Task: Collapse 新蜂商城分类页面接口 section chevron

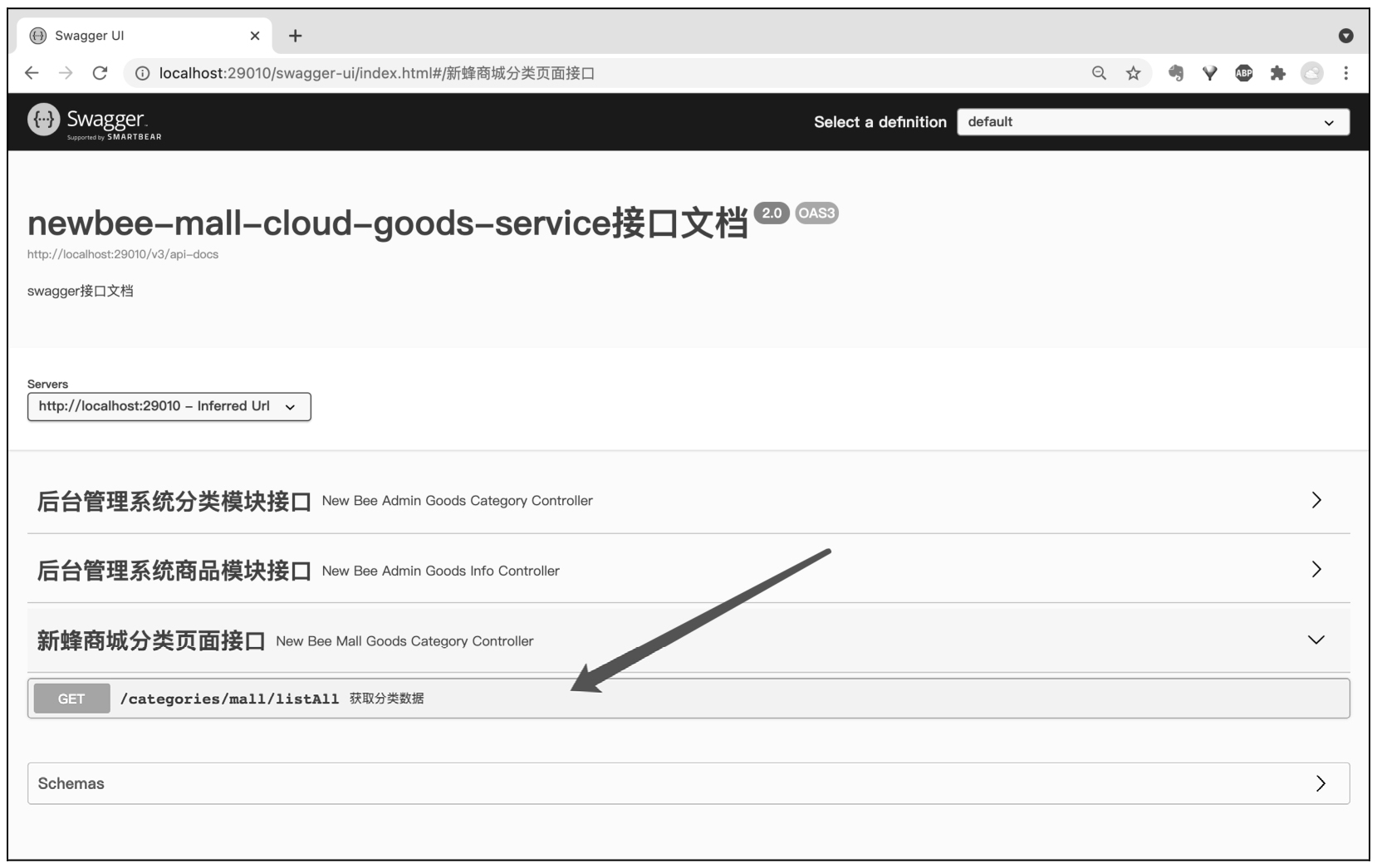Action: 1316,640
